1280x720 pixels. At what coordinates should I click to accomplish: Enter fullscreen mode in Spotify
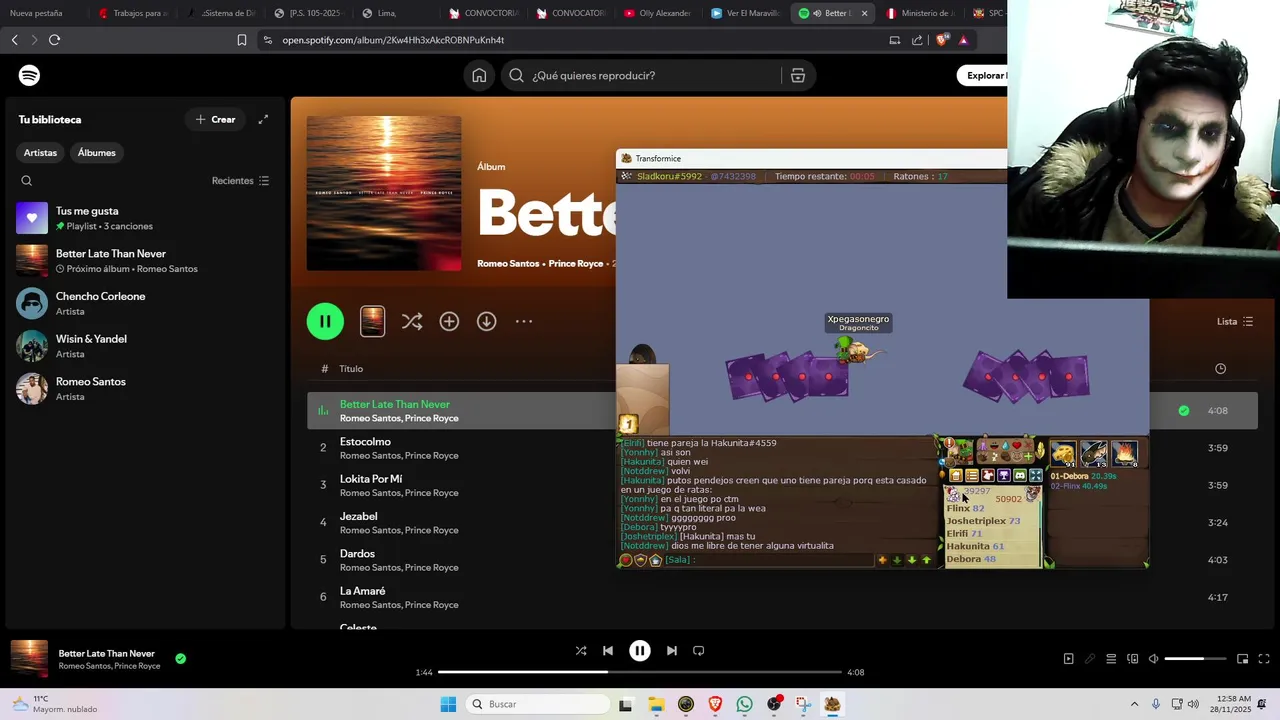[1264, 659]
